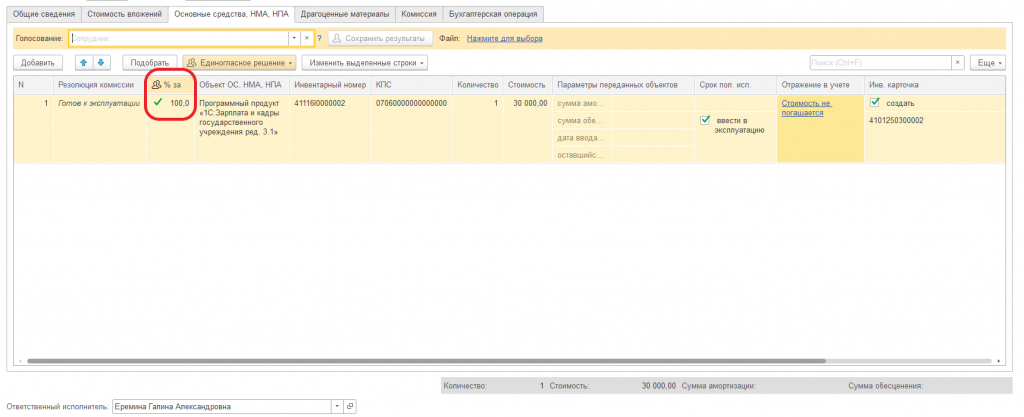This screenshot has height=417, width=1024.
Task: Click the Сохранить результаты button
Action: pyautogui.click(x=380, y=39)
